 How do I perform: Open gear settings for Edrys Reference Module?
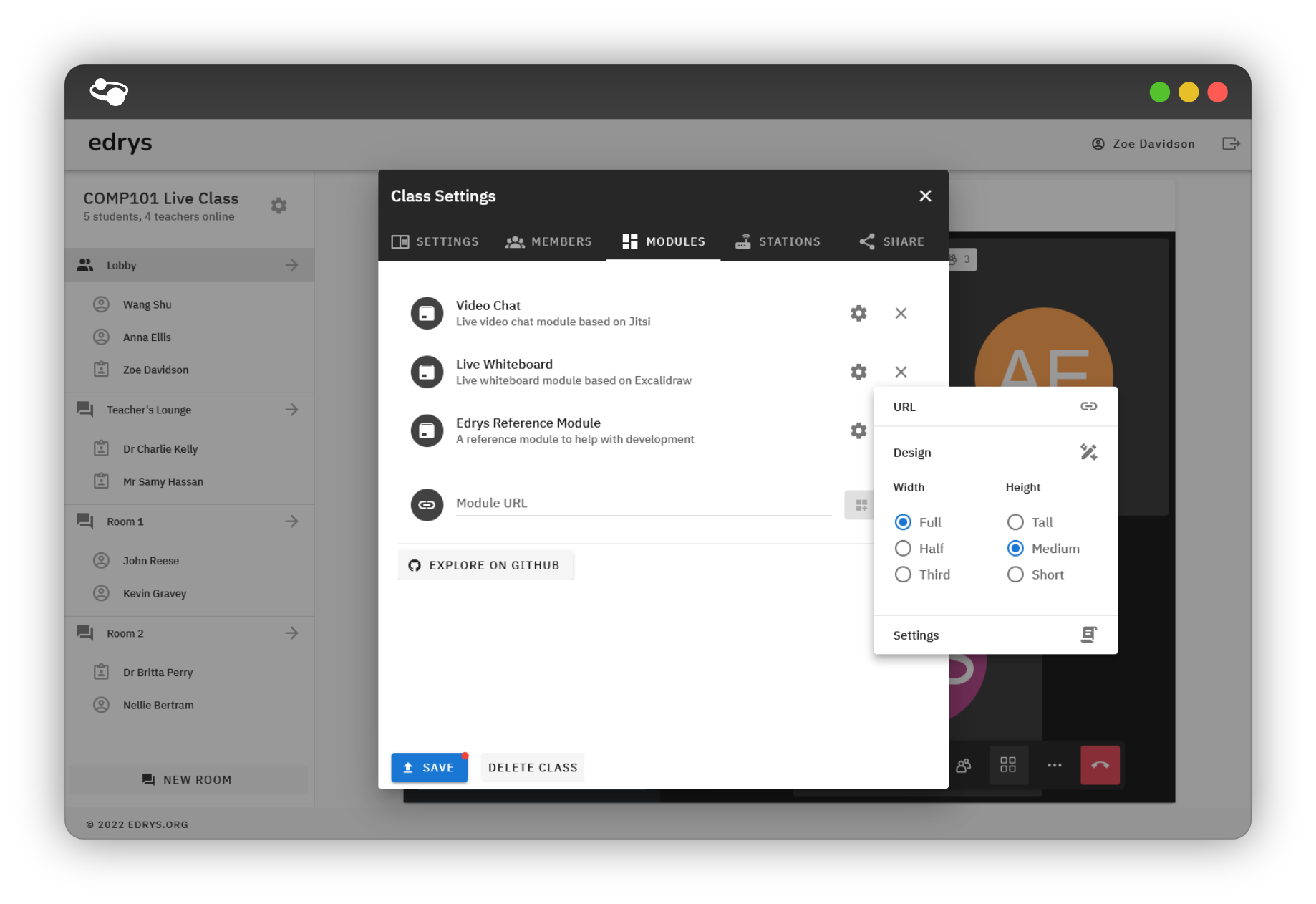coord(858,431)
